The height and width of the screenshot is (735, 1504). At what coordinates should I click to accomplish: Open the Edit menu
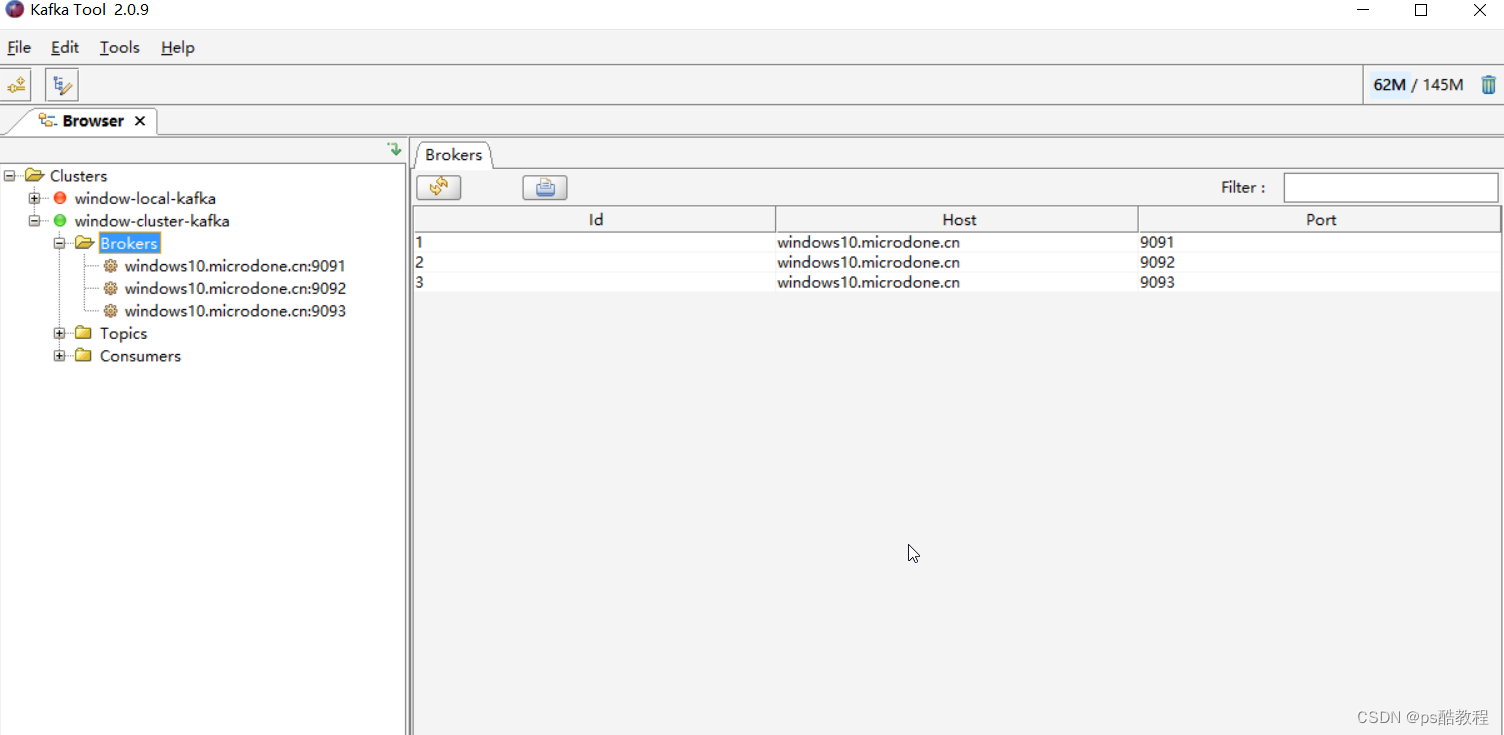pos(65,47)
